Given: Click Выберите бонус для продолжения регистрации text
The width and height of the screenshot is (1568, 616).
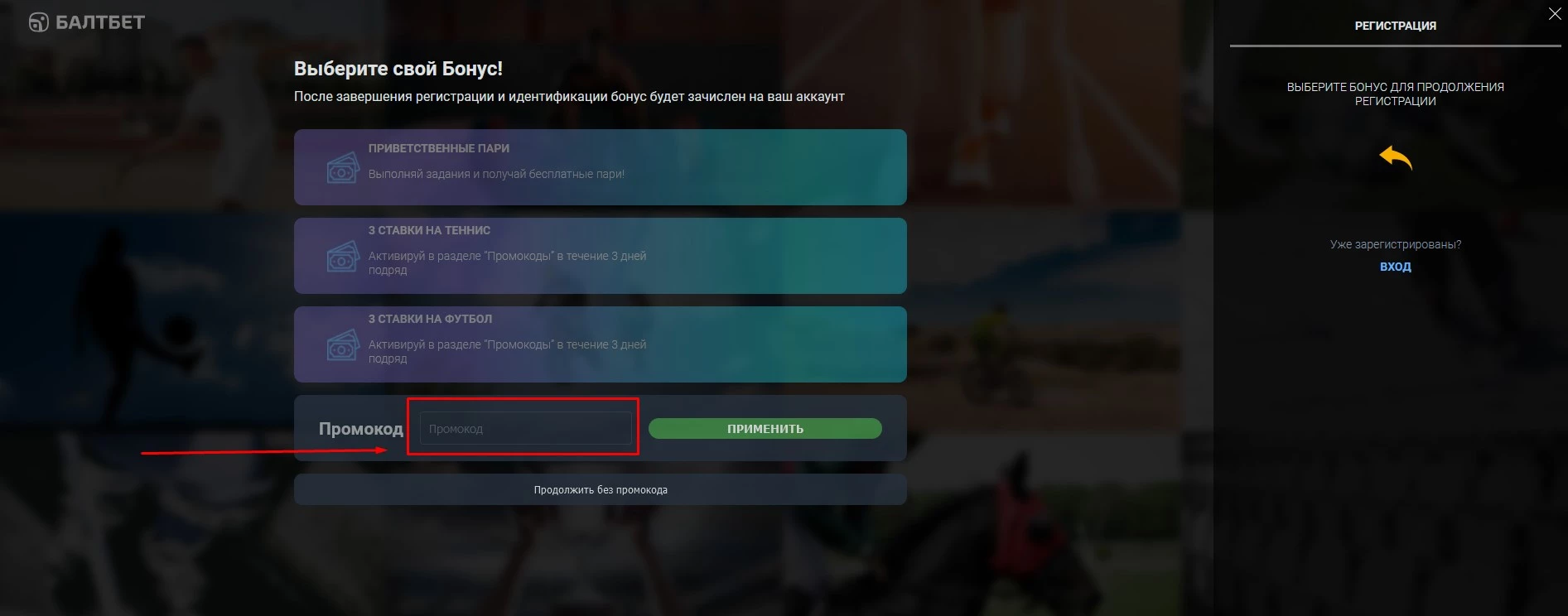Looking at the screenshot, I should (x=1396, y=94).
